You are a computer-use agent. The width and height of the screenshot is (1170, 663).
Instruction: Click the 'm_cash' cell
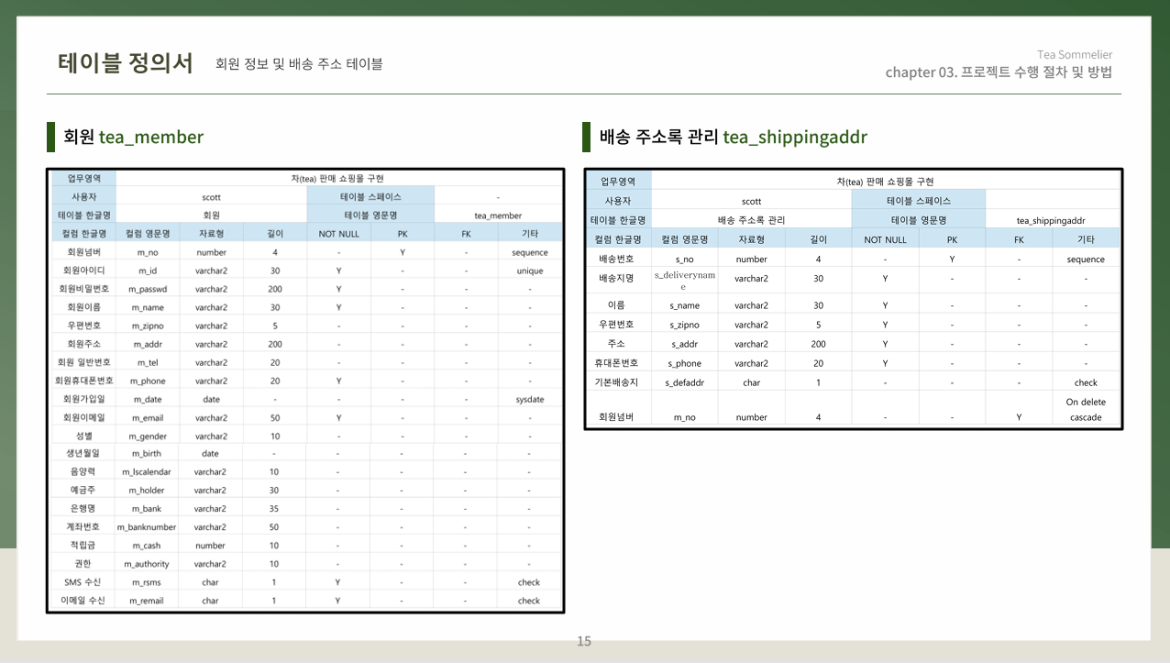coord(146,545)
